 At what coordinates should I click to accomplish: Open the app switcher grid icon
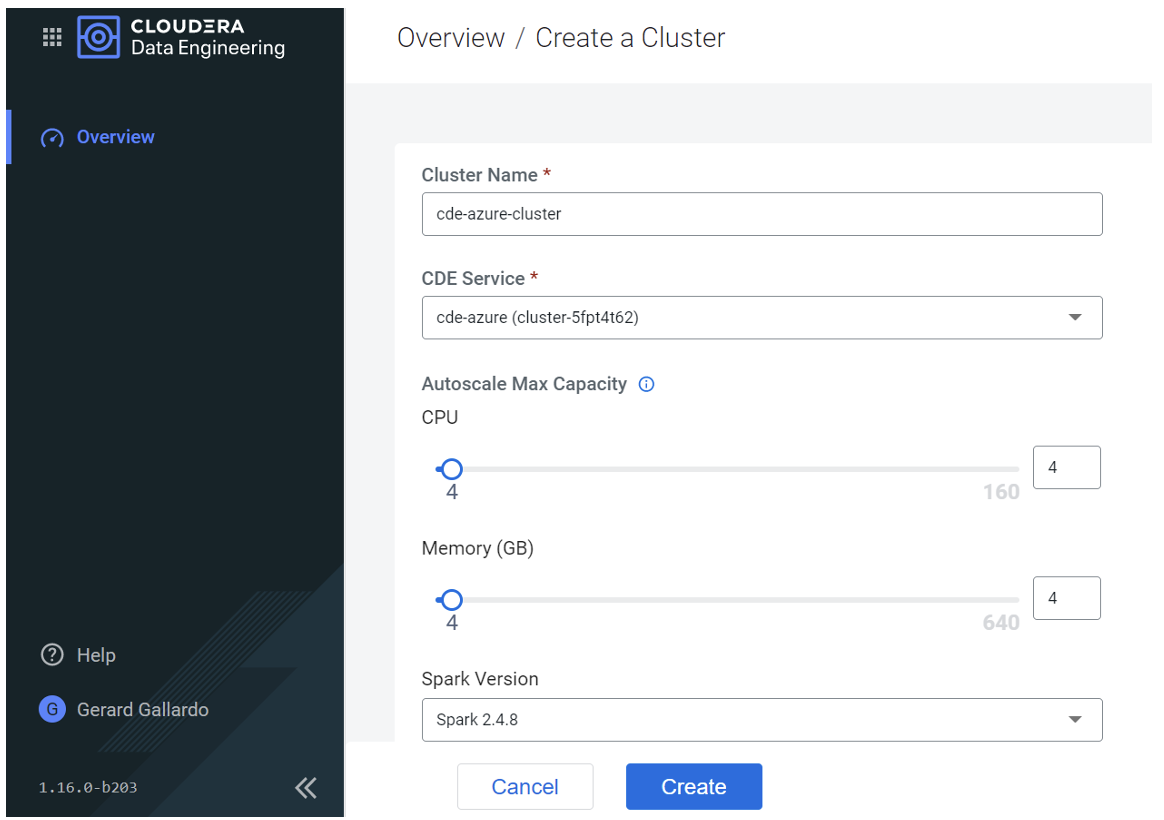pos(52,37)
